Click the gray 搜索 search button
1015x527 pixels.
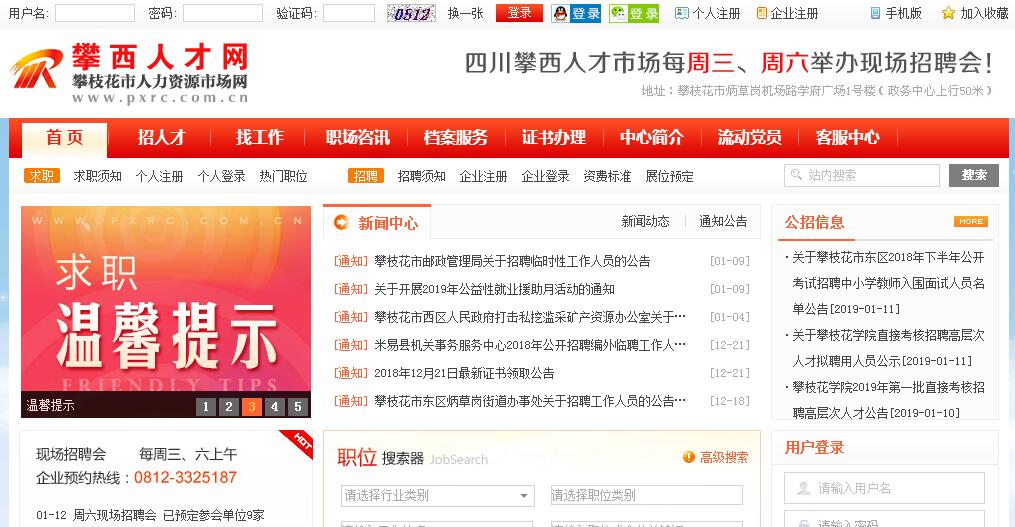tap(973, 175)
